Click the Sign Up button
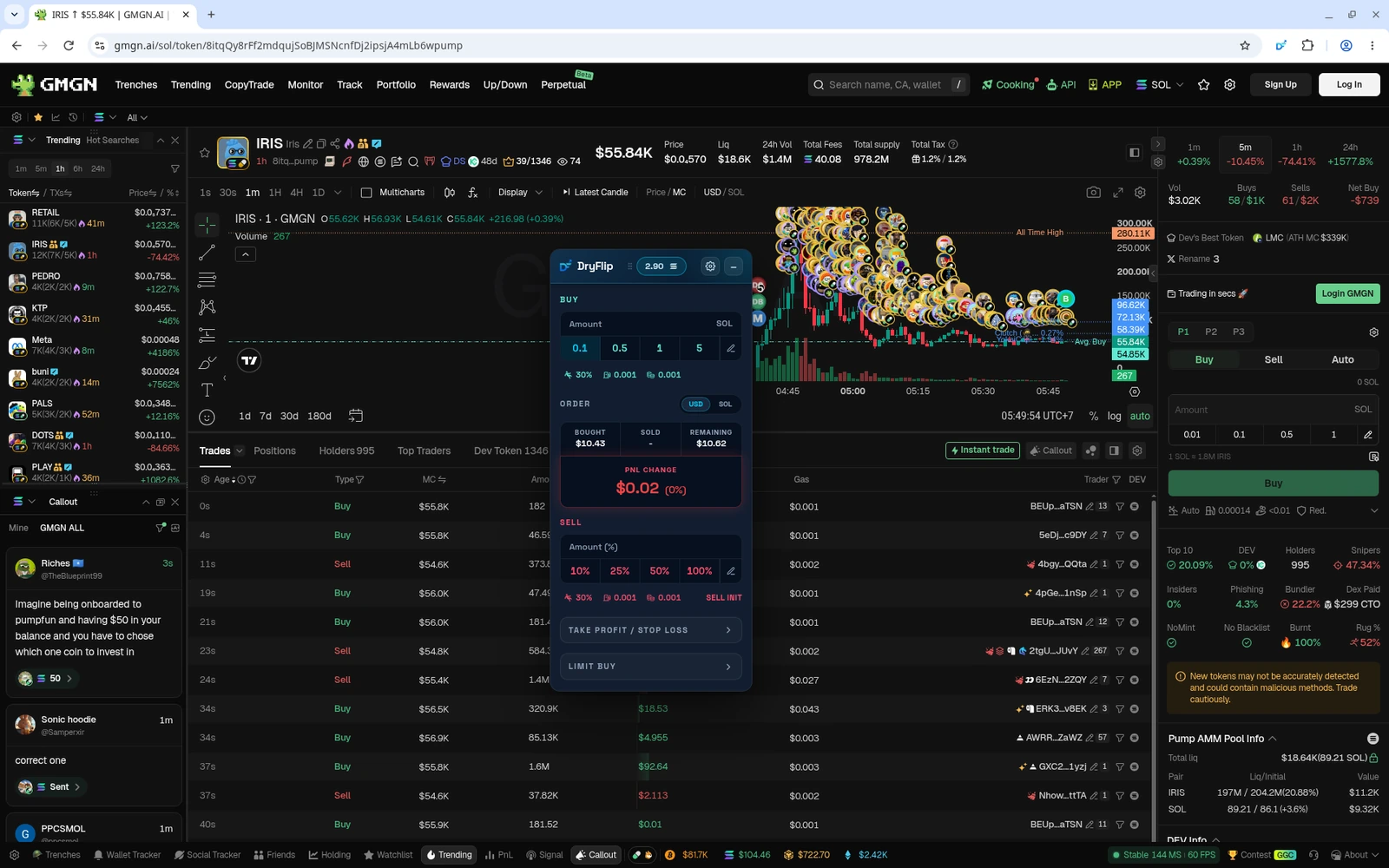The image size is (1389, 868). click(x=1280, y=84)
